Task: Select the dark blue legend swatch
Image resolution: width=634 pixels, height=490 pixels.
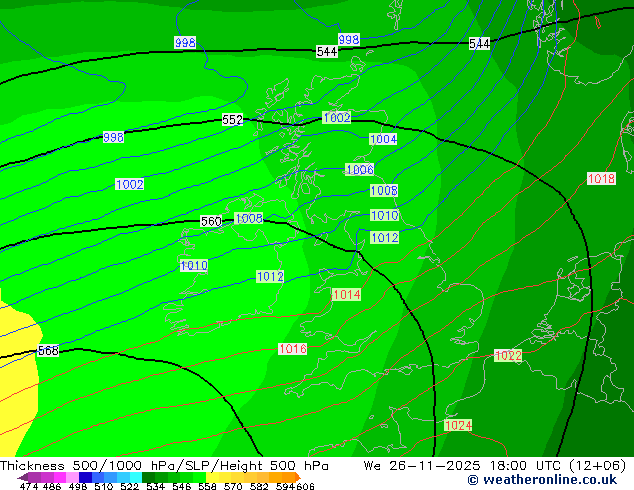Action: point(85,477)
